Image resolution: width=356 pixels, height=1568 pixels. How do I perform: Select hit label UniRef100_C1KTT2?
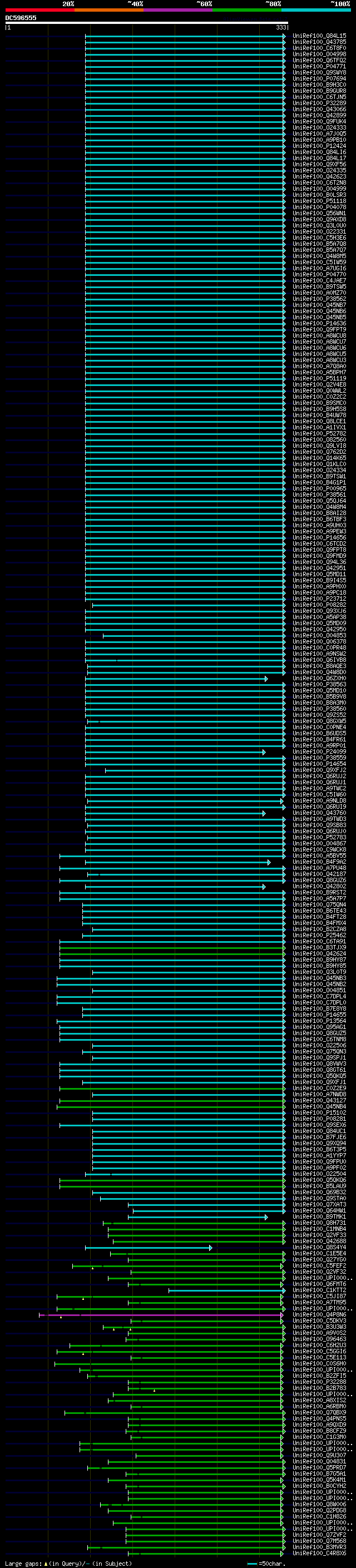click(319, 1290)
